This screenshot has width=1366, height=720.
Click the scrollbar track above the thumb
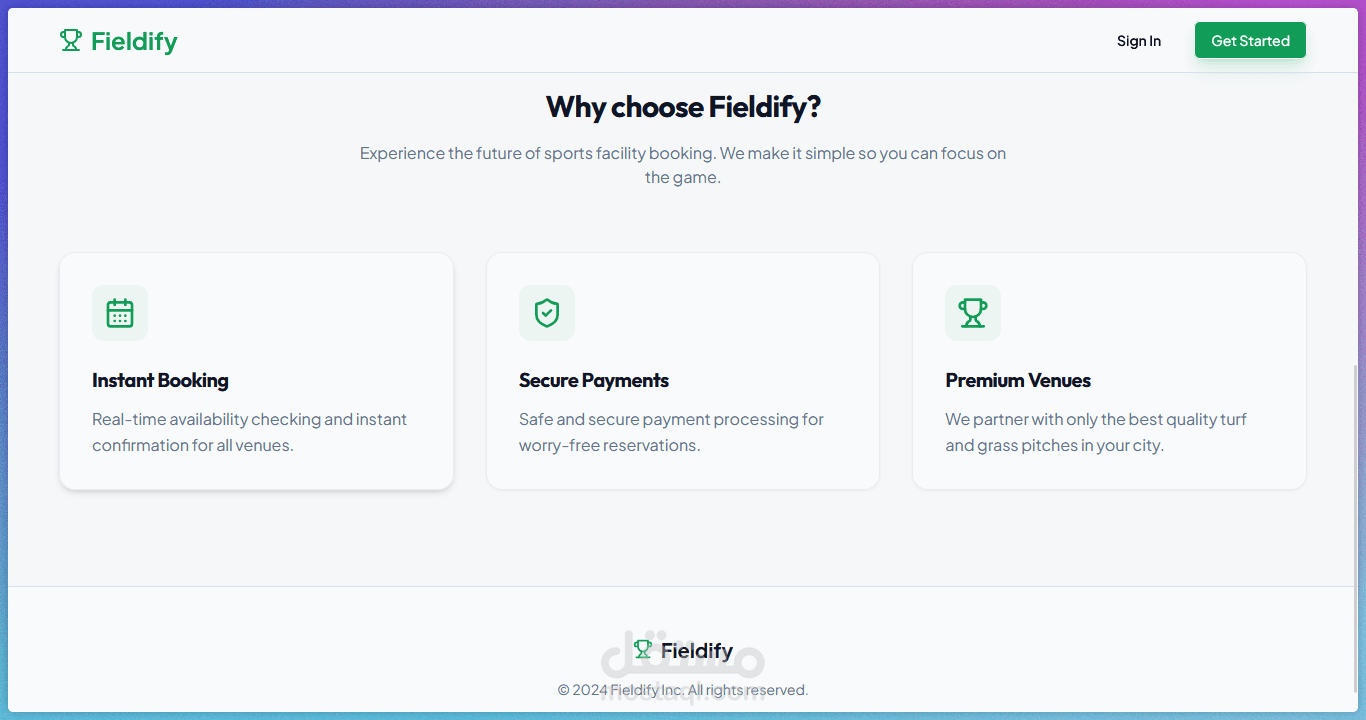coord(1356,200)
